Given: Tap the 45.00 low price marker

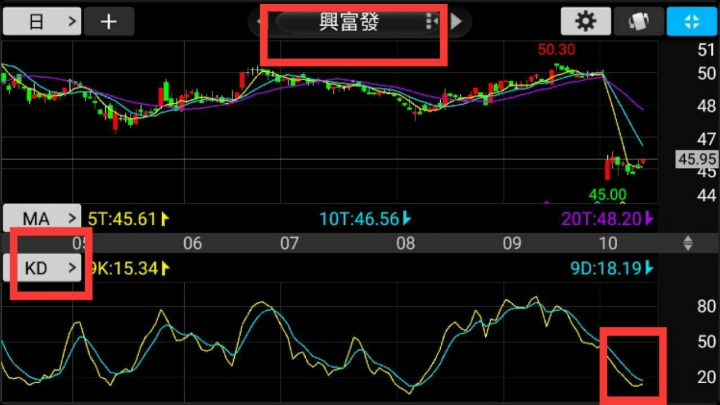Looking at the screenshot, I should pyautogui.click(x=608, y=195).
